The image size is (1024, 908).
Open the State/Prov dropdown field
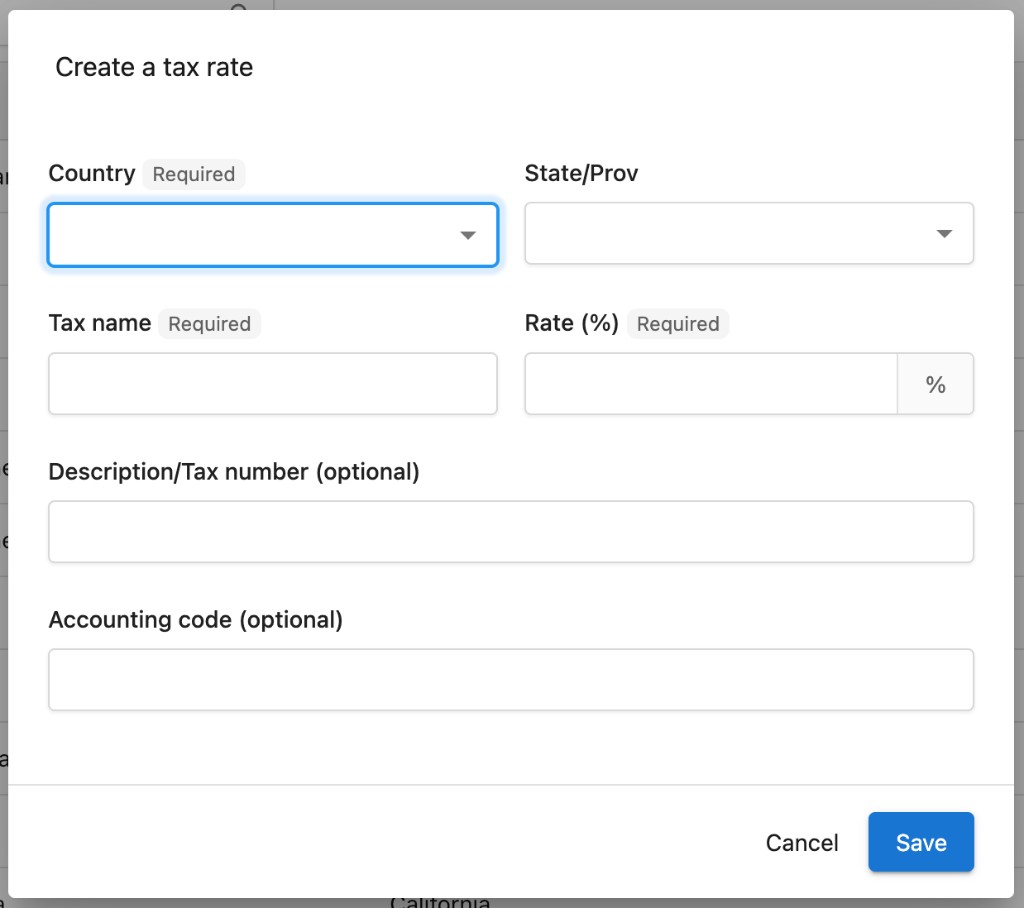click(749, 233)
